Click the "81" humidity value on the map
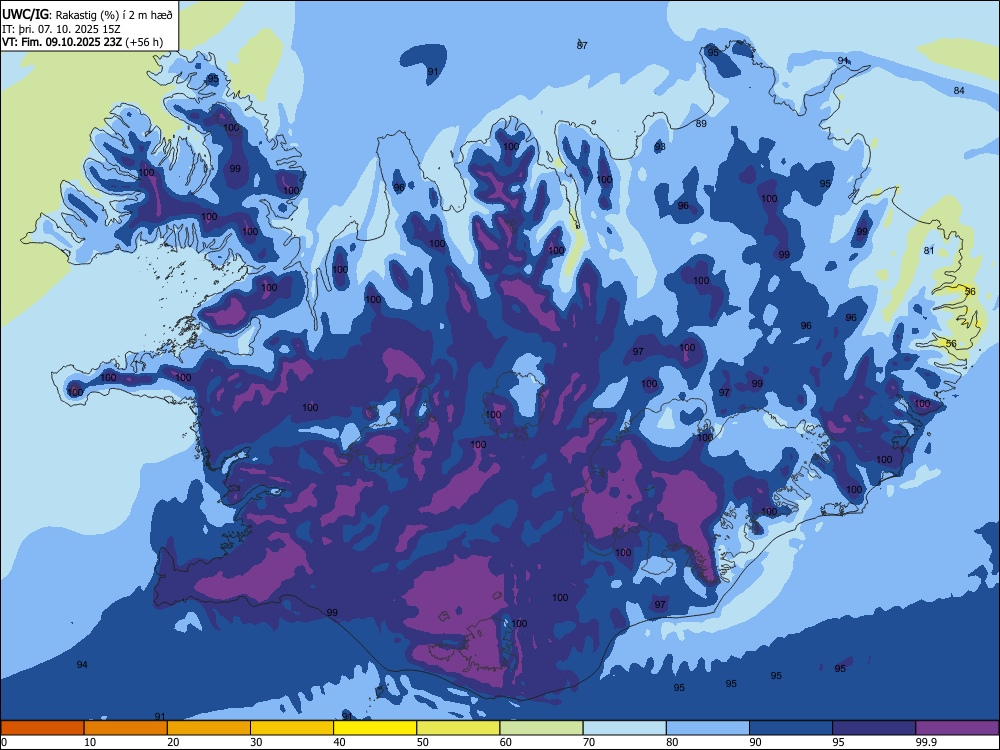 pyautogui.click(x=929, y=251)
